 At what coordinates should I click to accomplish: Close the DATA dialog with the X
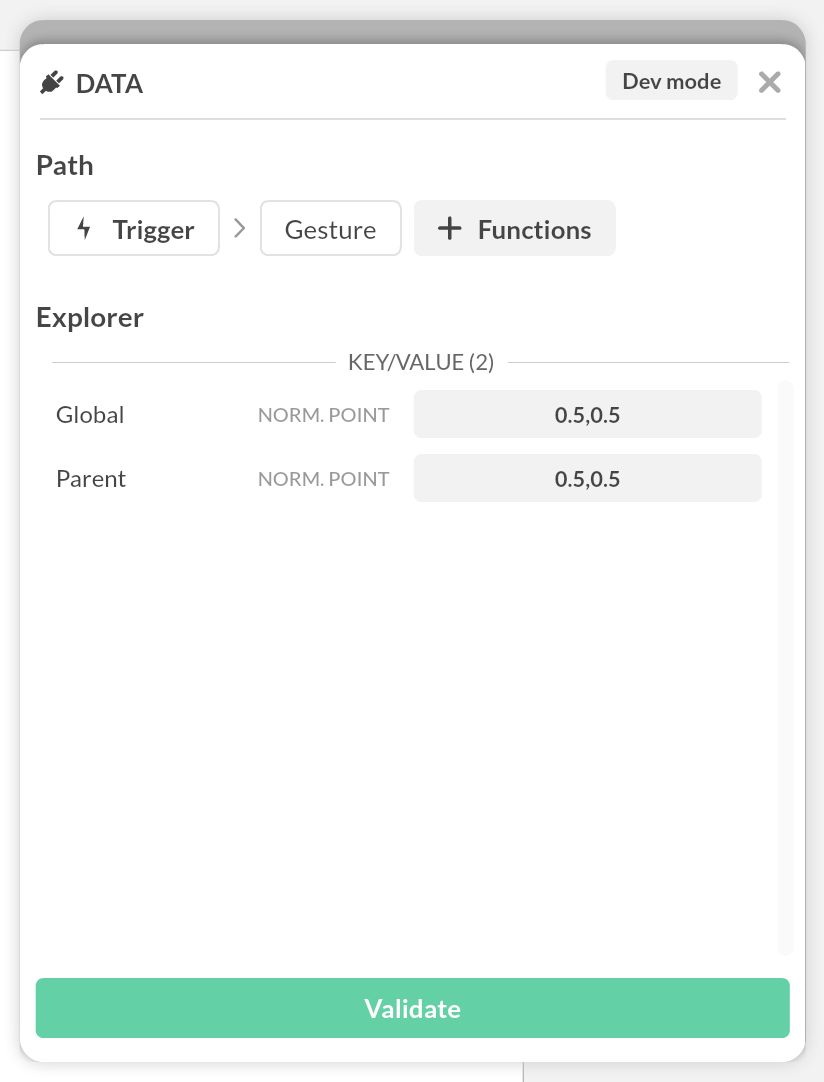[769, 82]
